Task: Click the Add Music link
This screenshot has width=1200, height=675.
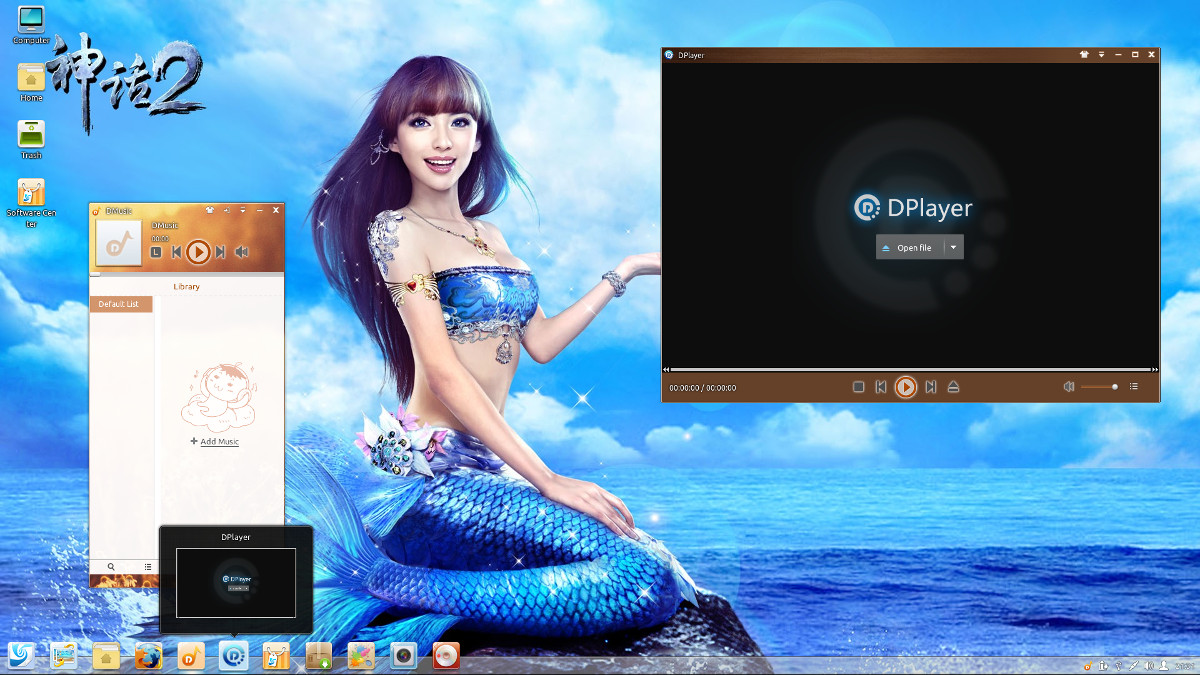Action: (214, 441)
